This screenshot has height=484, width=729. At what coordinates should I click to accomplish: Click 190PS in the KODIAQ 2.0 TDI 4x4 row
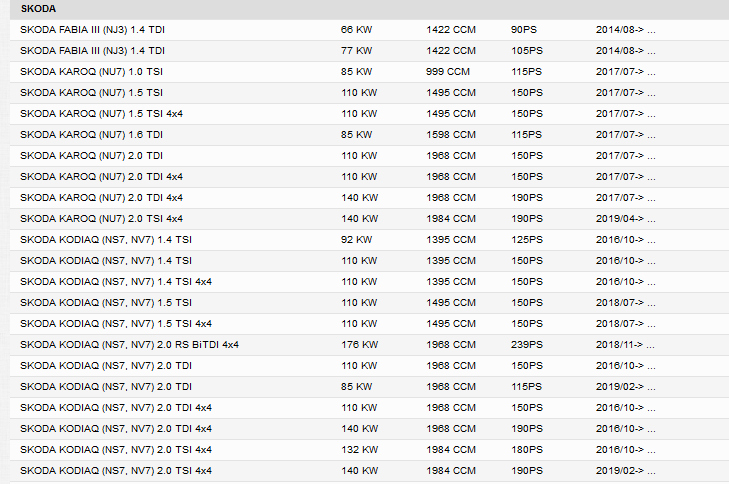(x=527, y=429)
